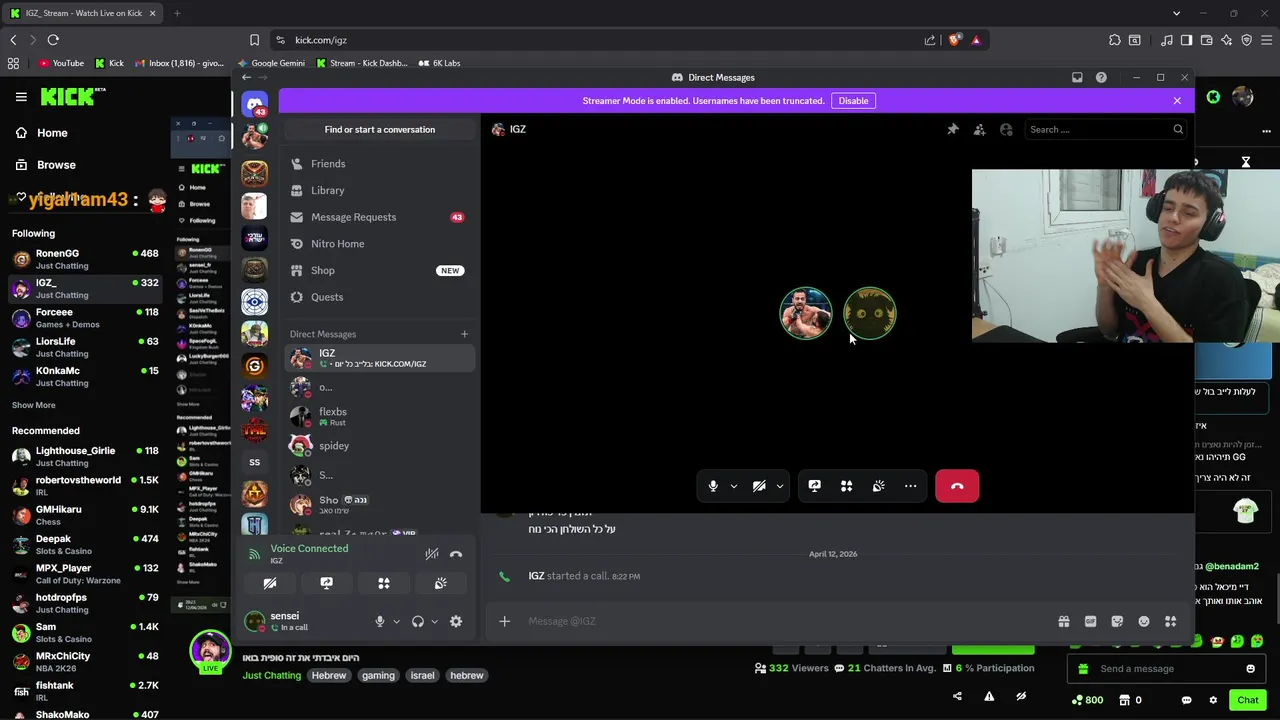Select the IGZ direct message row
Viewport: 1280px width, 720px height.
click(x=380, y=358)
